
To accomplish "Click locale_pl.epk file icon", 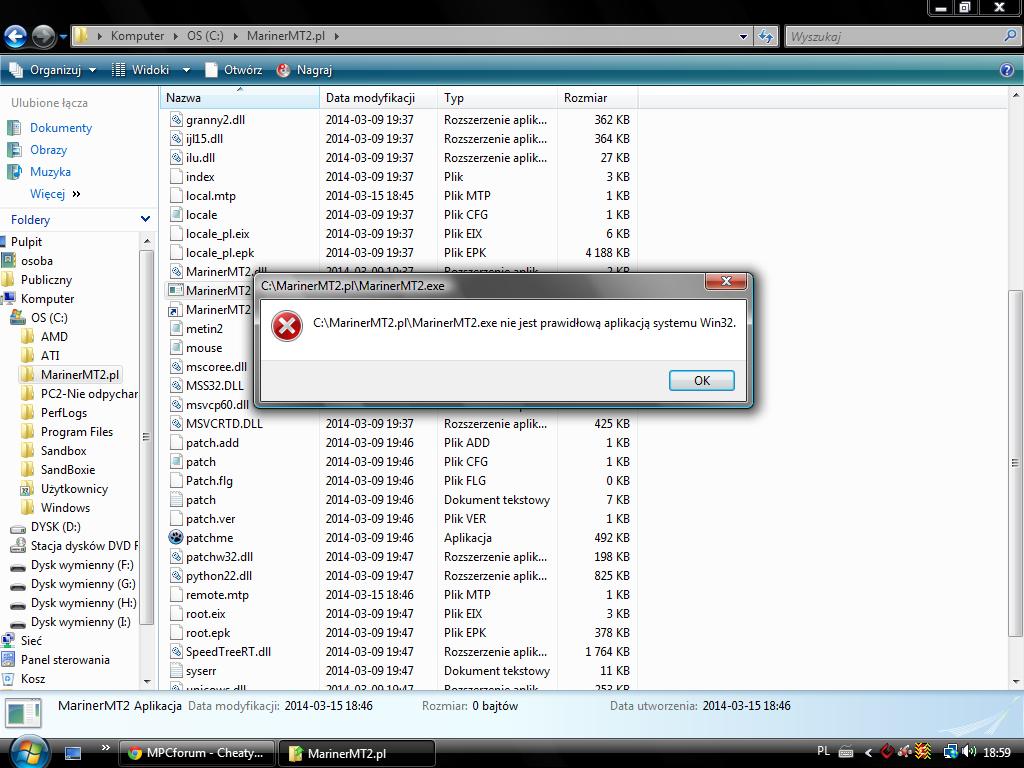I will point(176,253).
